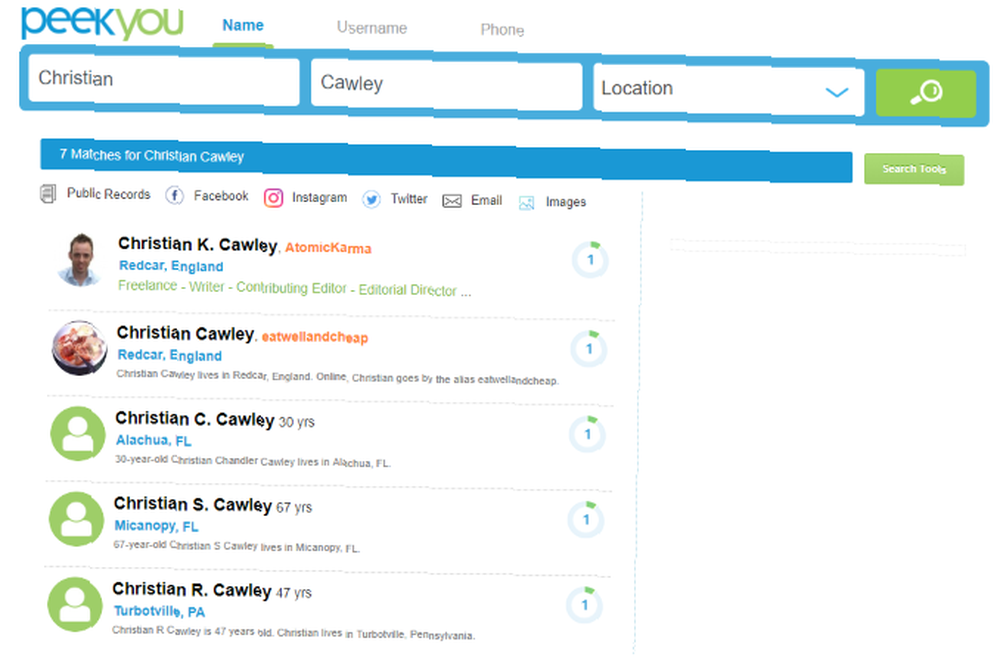Click text '67-year-old Christian S Cawley lives in Micanopy'
This screenshot has height=663, width=1000.
point(237,546)
